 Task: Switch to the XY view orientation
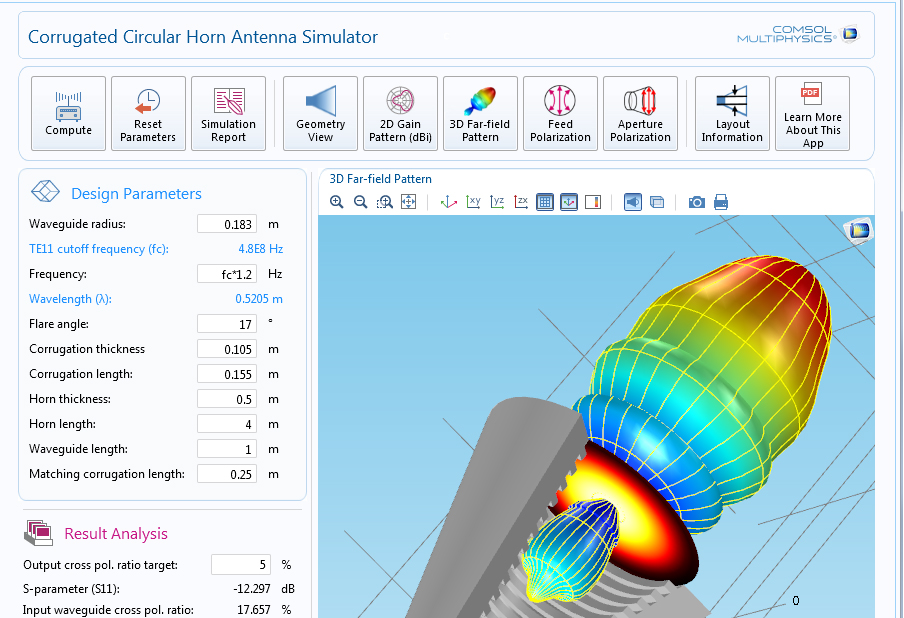[473, 202]
